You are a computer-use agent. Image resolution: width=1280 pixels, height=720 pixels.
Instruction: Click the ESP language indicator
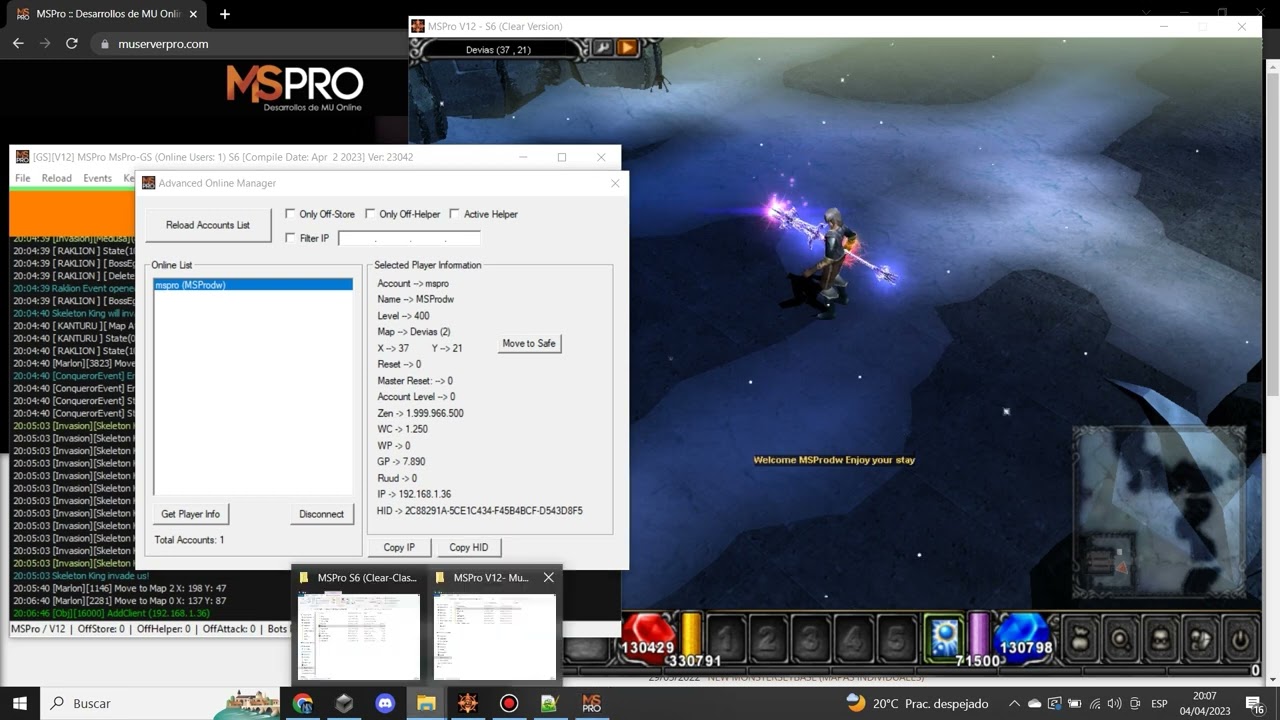tap(1159, 704)
